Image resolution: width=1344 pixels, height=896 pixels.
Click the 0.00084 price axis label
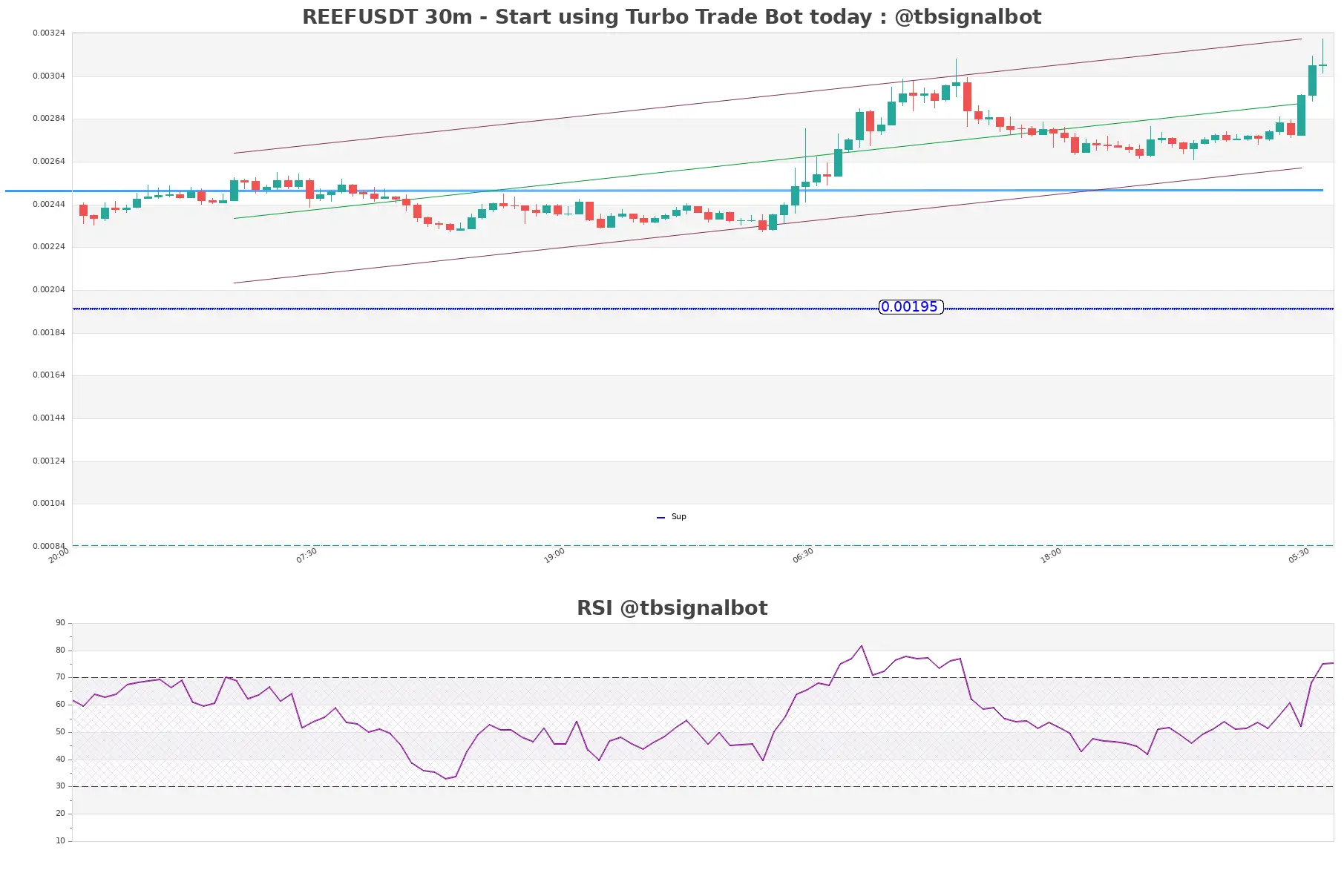(x=48, y=547)
